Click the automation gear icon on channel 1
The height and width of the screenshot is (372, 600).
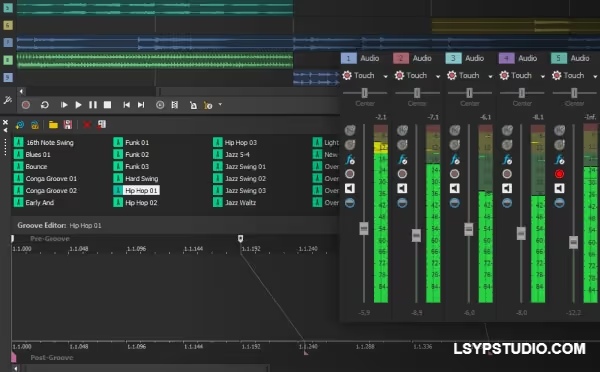click(x=347, y=75)
